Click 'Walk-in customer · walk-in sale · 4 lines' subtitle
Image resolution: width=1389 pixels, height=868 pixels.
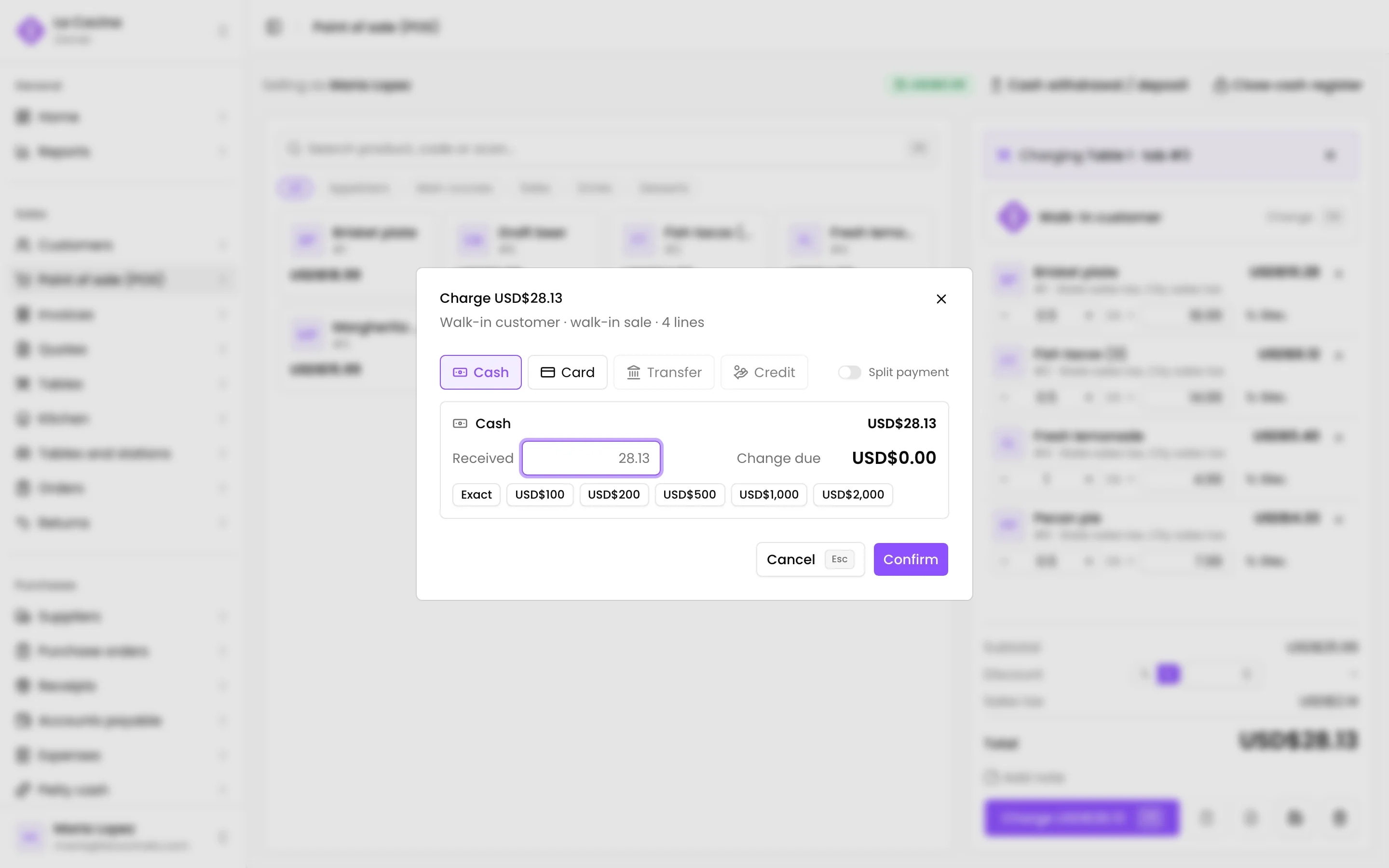(572, 323)
